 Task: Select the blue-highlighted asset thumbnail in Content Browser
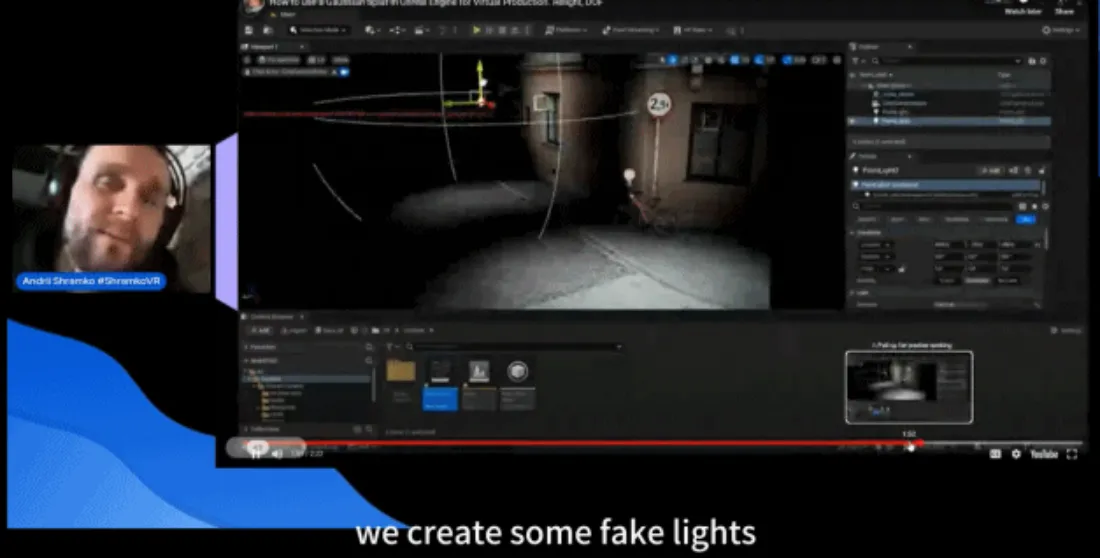click(x=440, y=383)
